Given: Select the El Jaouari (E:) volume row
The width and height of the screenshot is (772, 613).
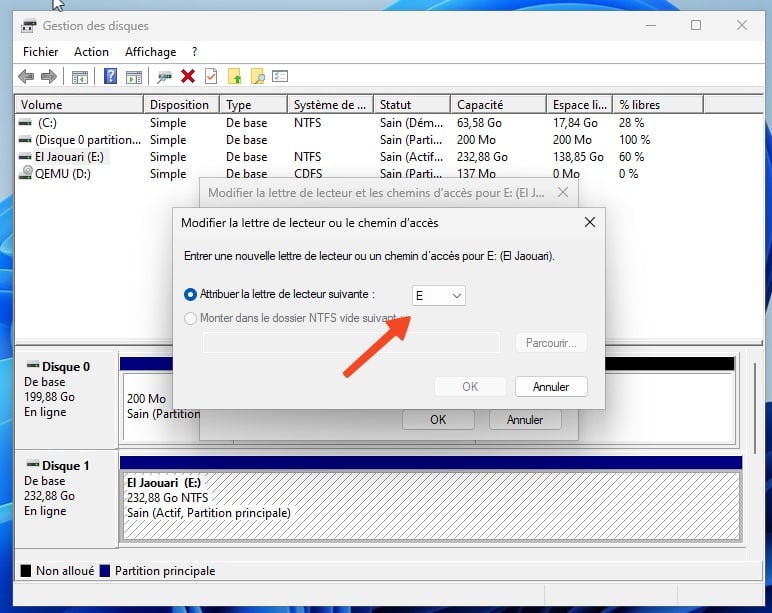Looking at the screenshot, I should [x=69, y=157].
